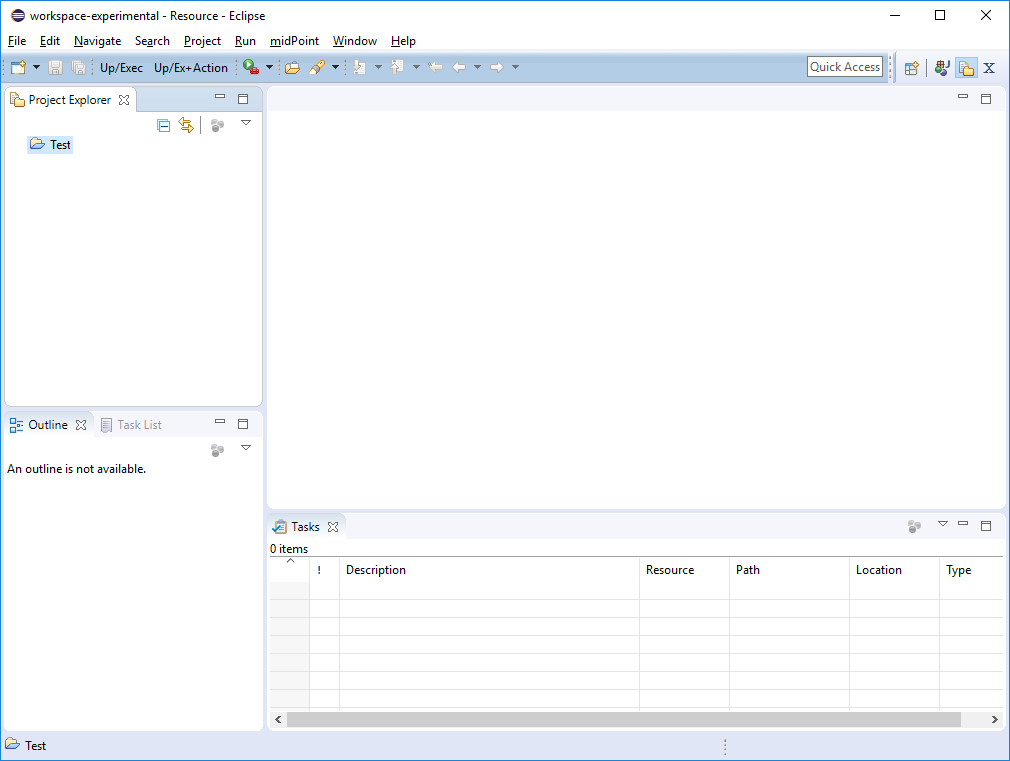This screenshot has height=761, width=1010.
Task: Toggle the Resource perspective button
Action: [x=965, y=68]
